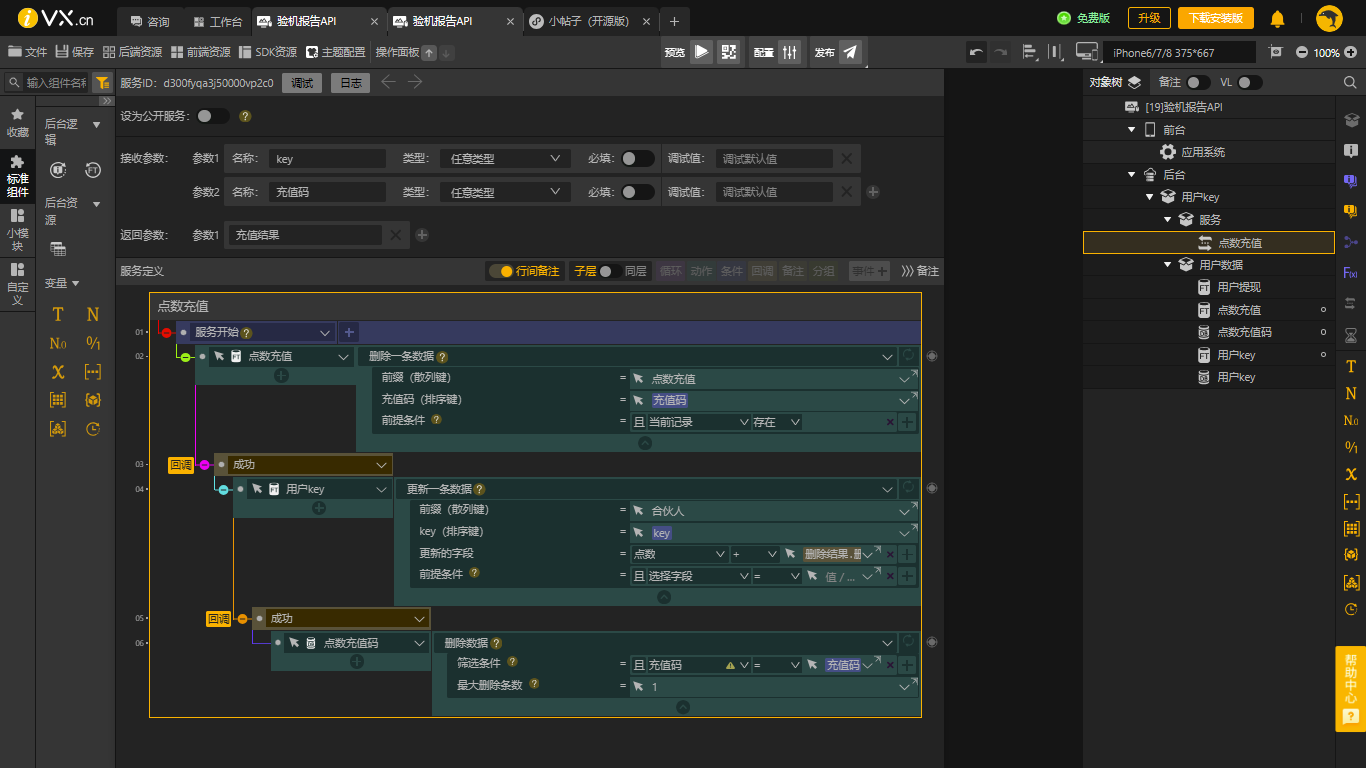Open the 服务开始 dropdown

(325, 333)
